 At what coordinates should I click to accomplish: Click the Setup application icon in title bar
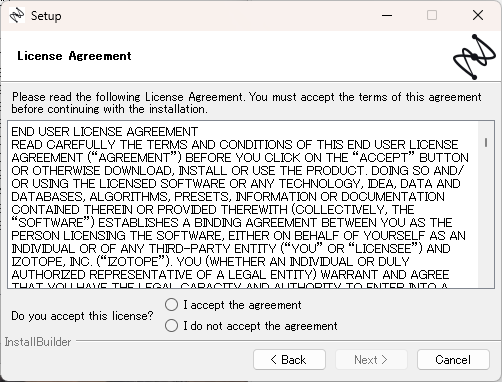pos(17,15)
